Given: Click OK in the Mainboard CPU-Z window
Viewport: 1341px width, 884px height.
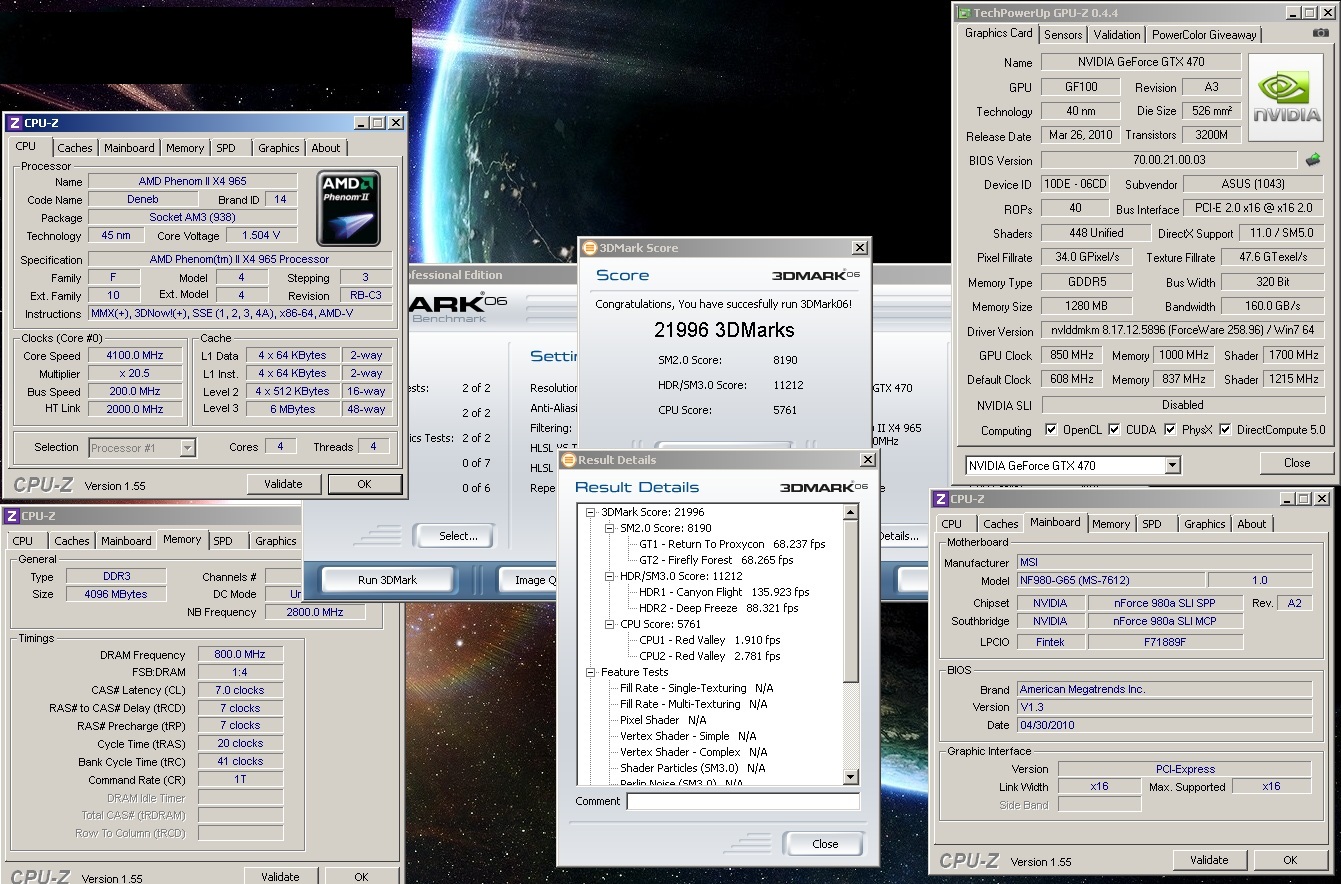Looking at the screenshot, I should point(1290,860).
